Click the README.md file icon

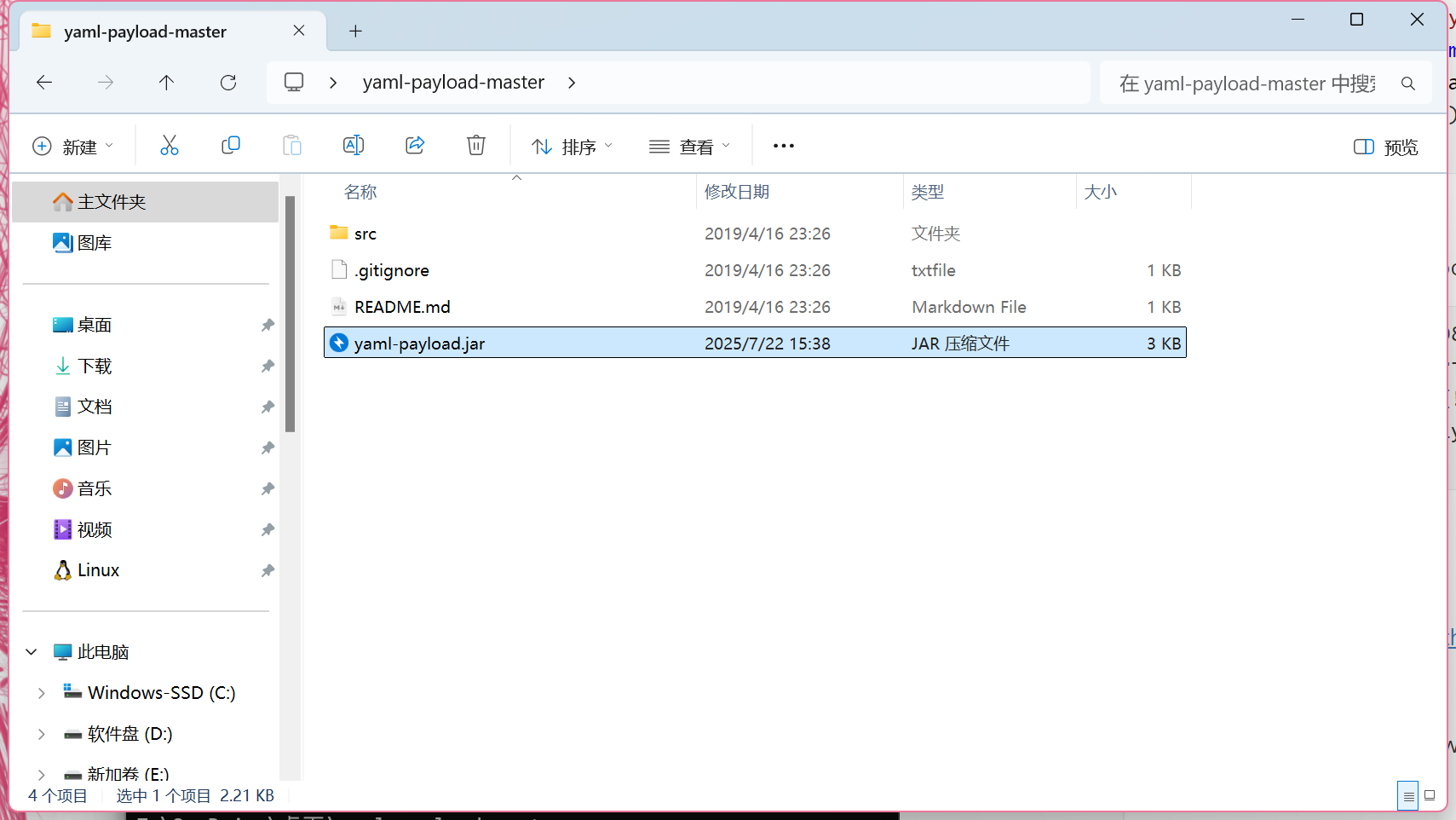point(339,306)
